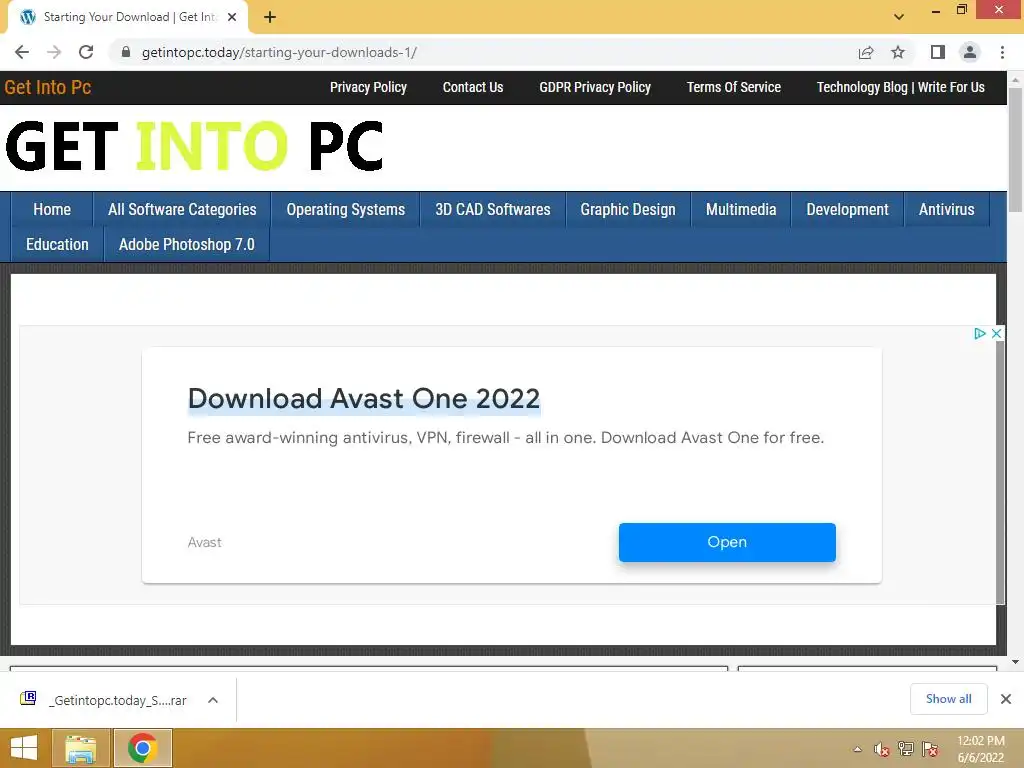Bookmark this page with the star
Viewport: 1024px width, 768px height.
click(898, 52)
